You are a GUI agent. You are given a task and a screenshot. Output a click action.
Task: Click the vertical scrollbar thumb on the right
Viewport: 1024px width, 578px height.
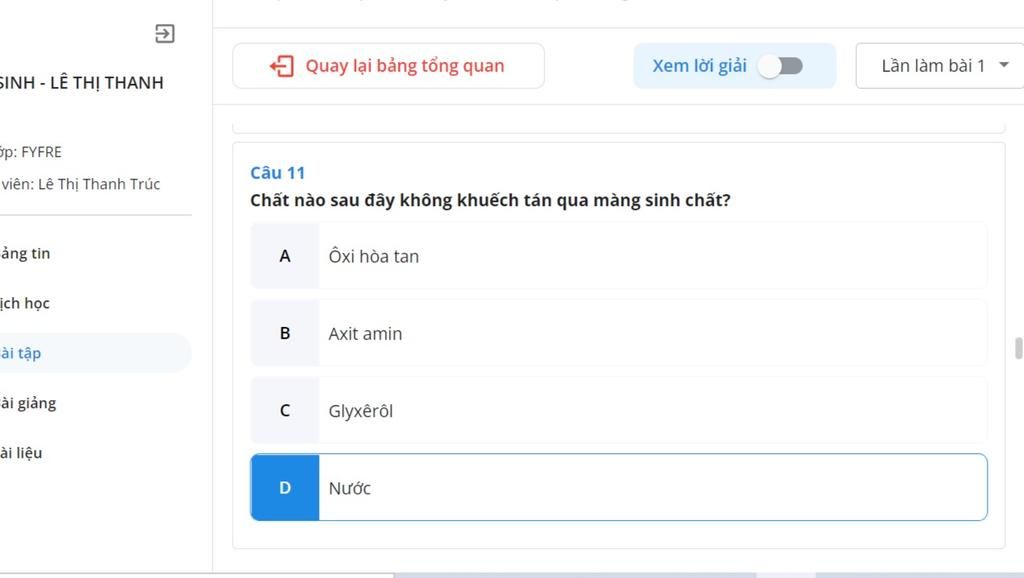1018,348
